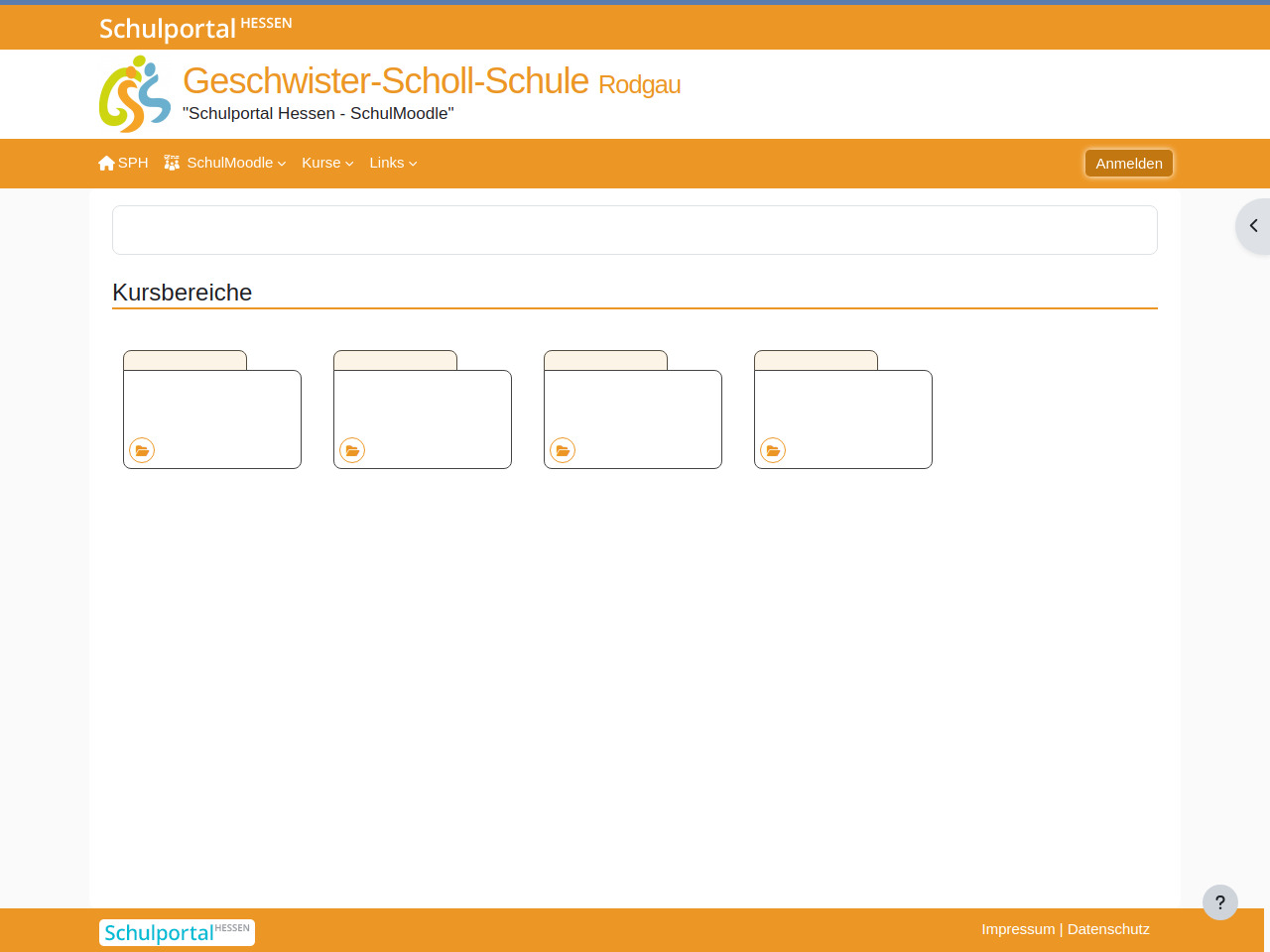
Task: Click the SPH home icon
Action: tap(106, 163)
